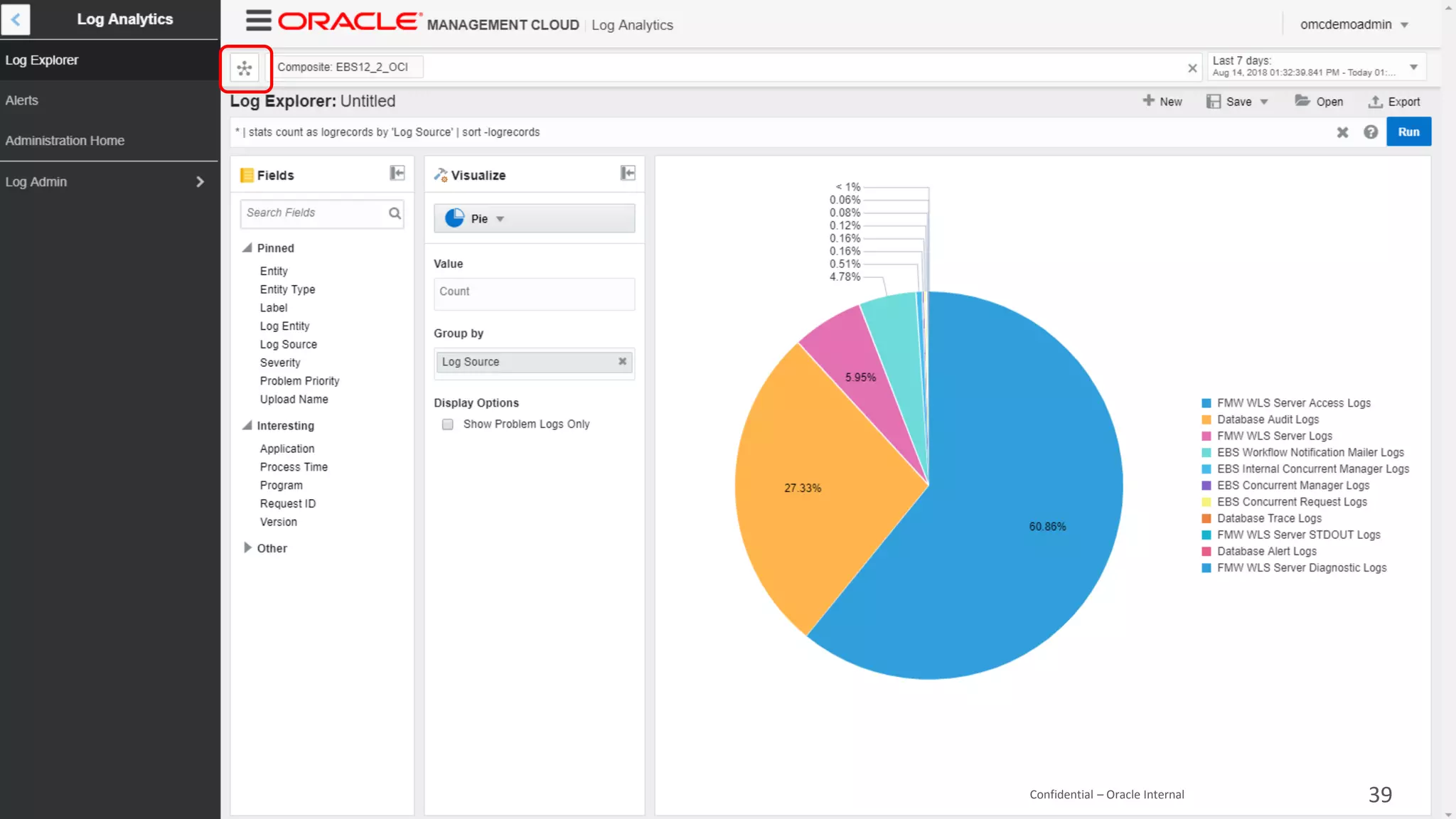Screen dimensions: 1456x819
Task: Select the Entity field
Action: click(x=274, y=271)
